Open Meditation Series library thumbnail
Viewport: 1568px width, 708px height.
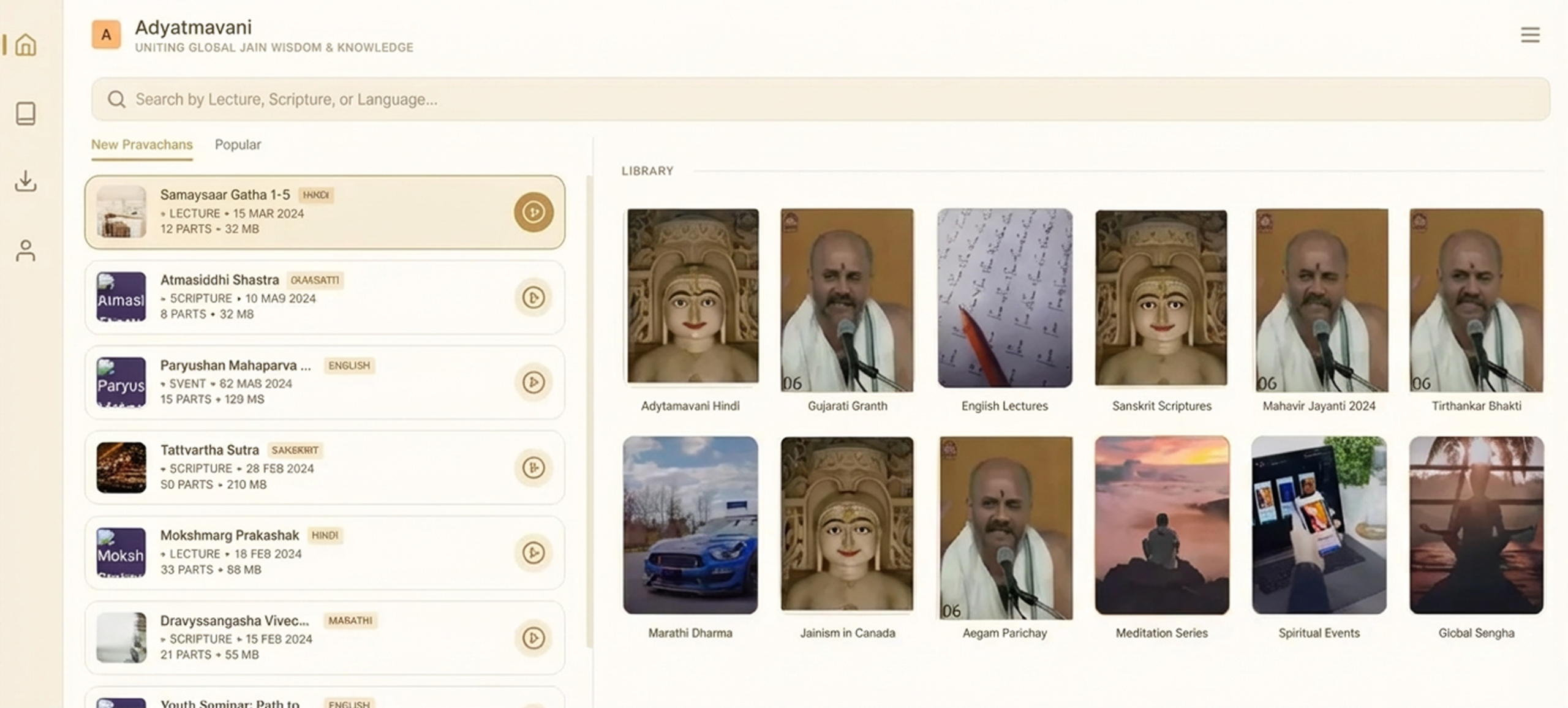1161,525
